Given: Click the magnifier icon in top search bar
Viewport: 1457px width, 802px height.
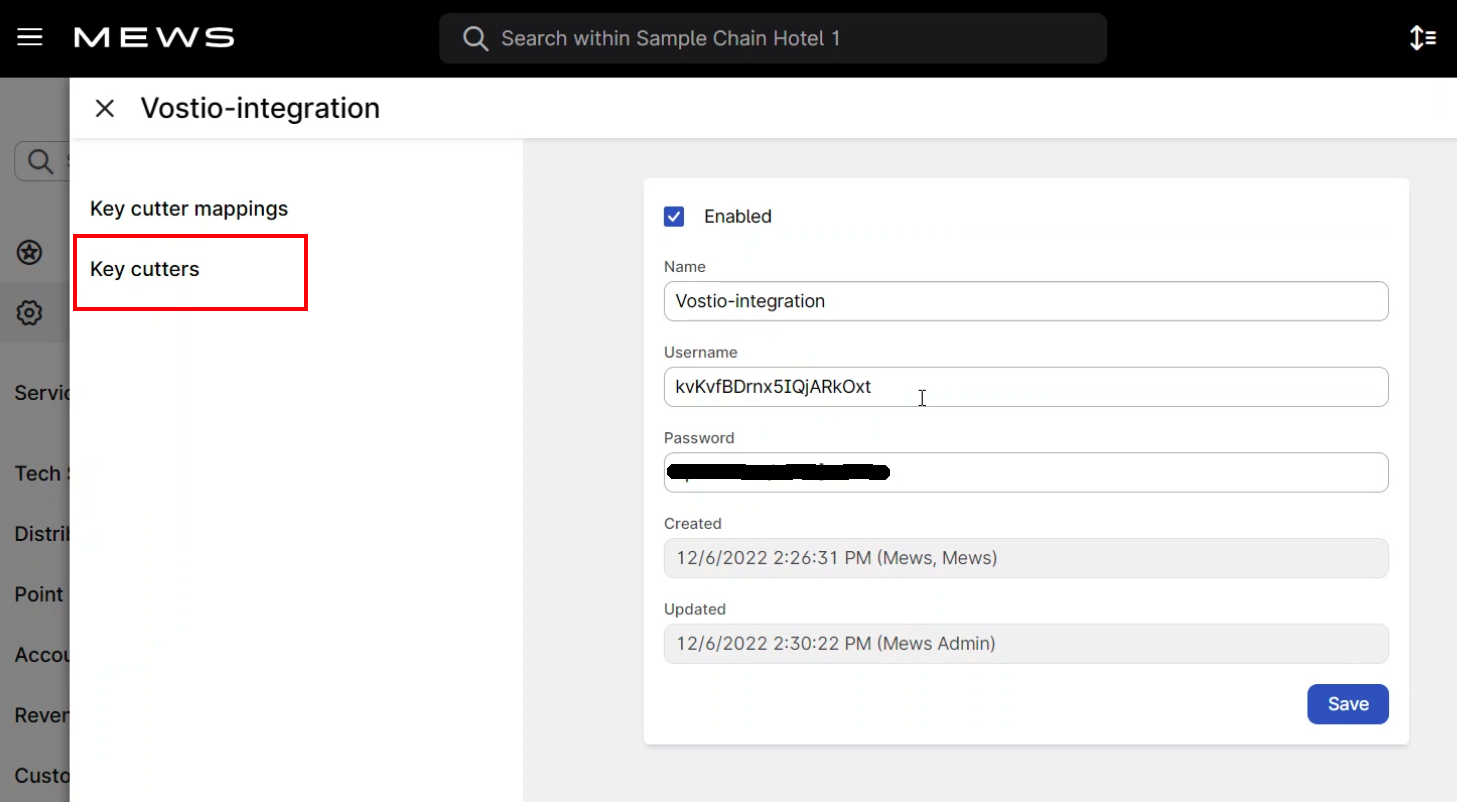Looking at the screenshot, I should pos(476,38).
